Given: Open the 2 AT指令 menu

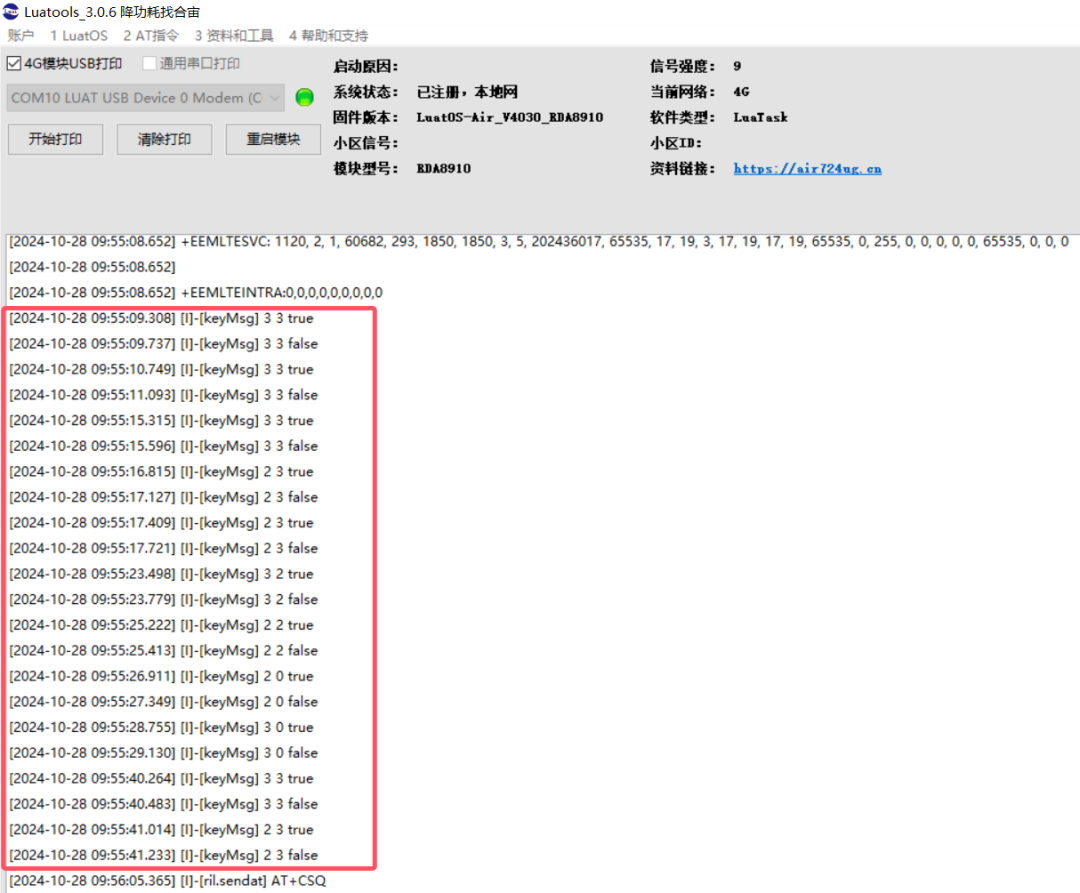Looking at the screenshot, I should [x=151, y=36].
